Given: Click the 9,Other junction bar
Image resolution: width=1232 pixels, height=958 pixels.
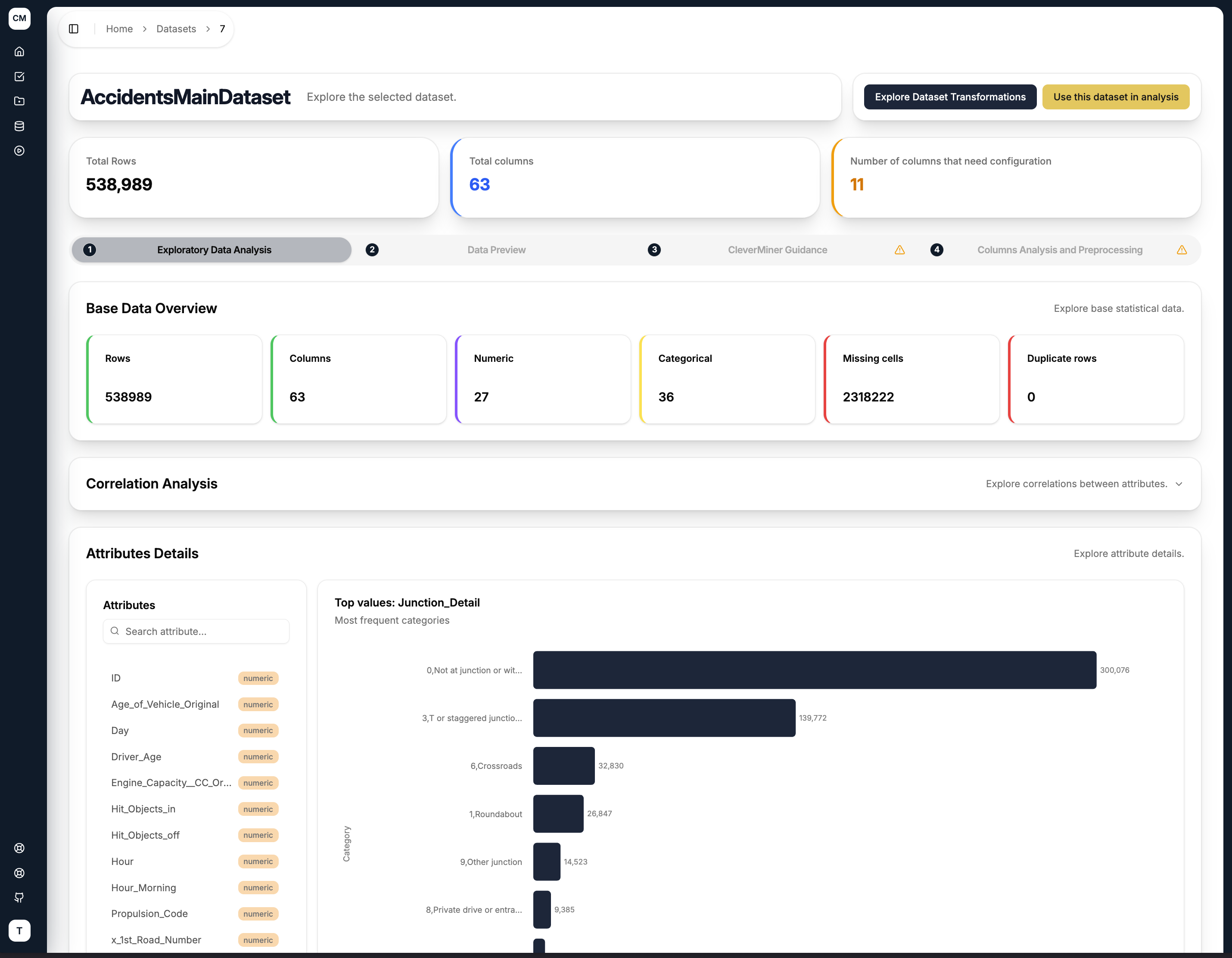Looking at the screenshot, I should coord(547,862).
